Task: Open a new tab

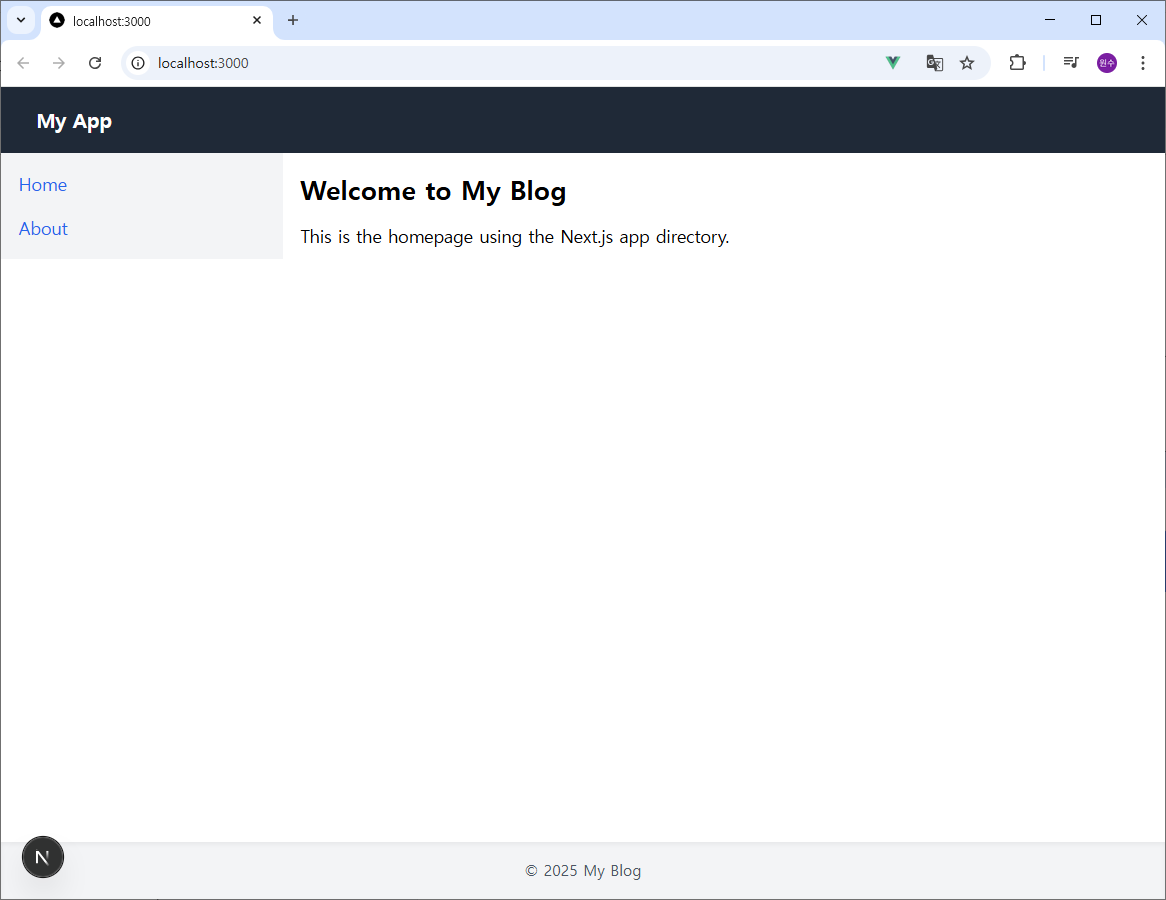Action: (293, 20)
